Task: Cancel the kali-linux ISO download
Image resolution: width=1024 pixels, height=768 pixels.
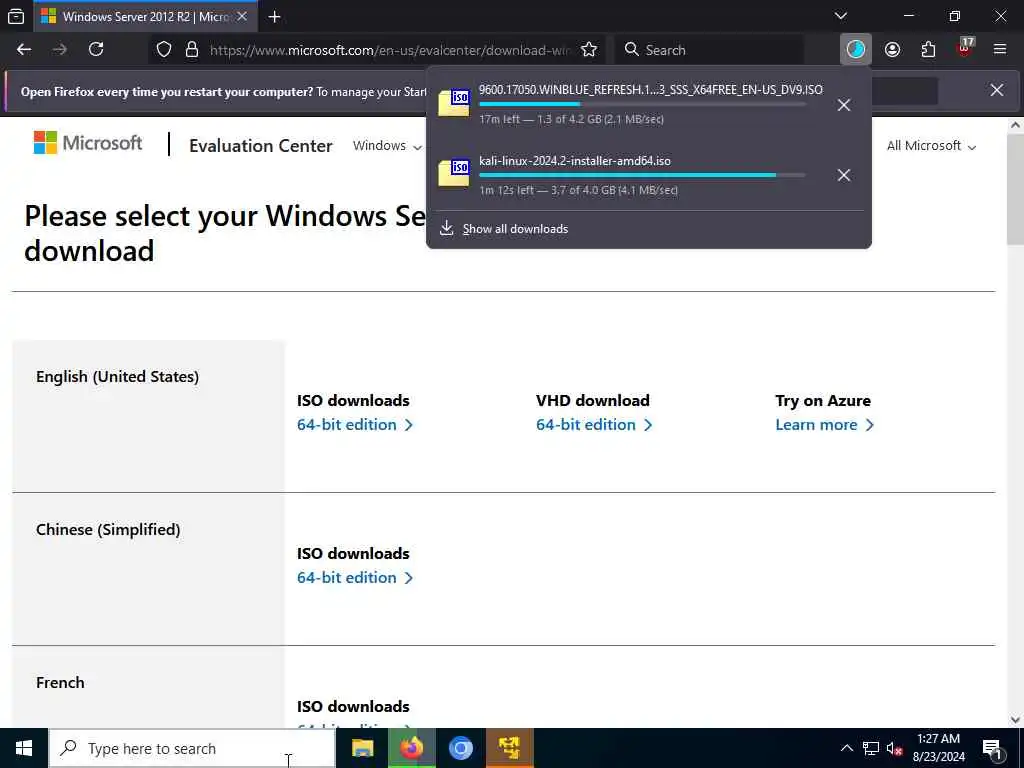Action: tap(844, 175)
